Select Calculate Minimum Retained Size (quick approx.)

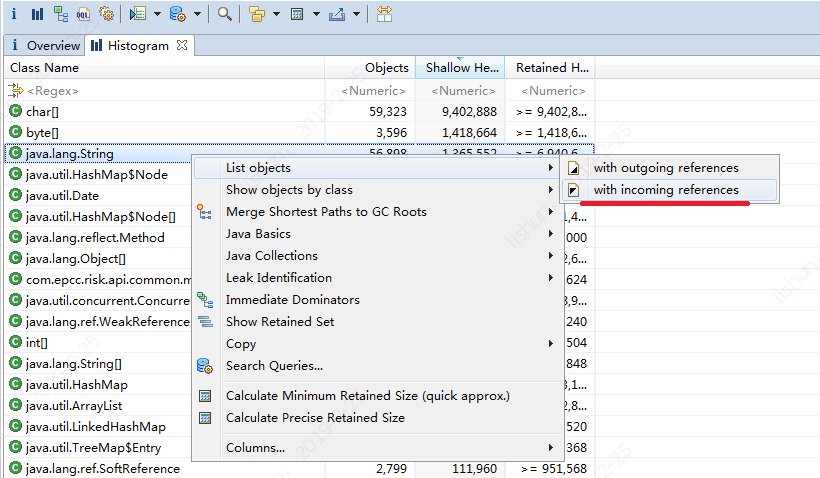pos(378,396)
